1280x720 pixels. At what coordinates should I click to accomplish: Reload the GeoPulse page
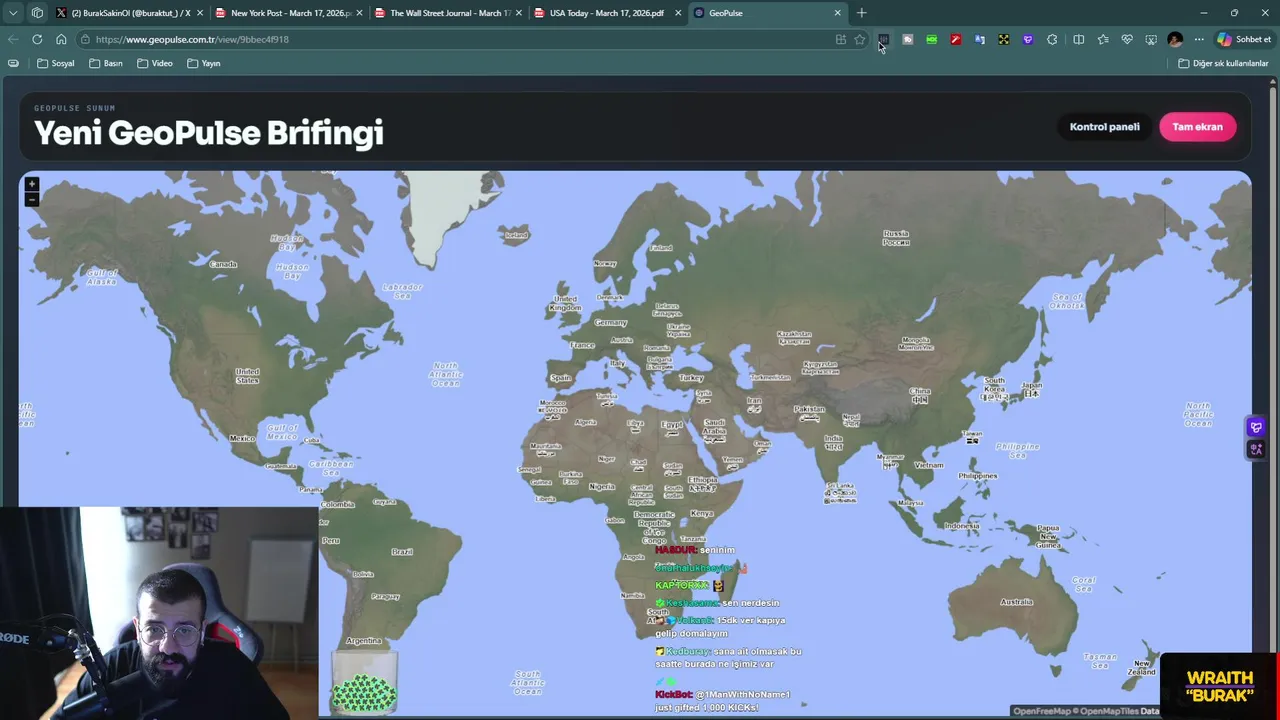[37, 39]
